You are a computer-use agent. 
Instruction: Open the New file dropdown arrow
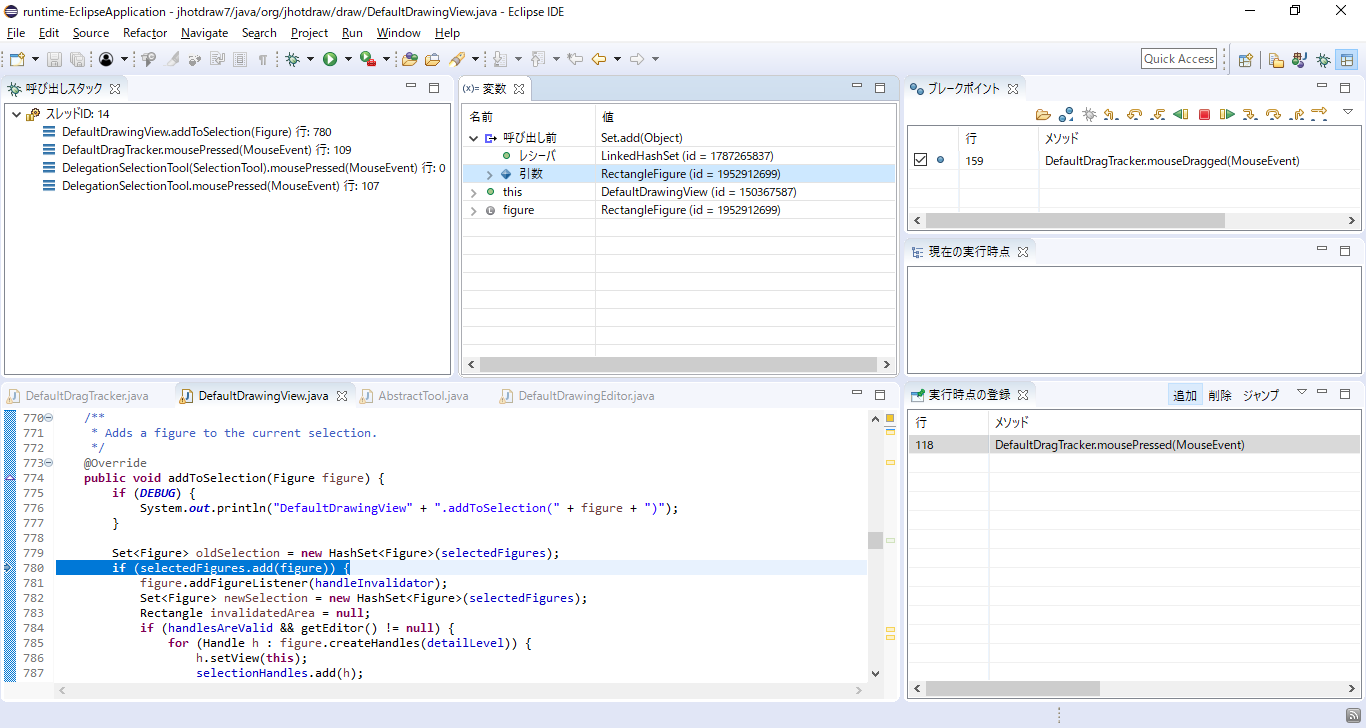35,59
